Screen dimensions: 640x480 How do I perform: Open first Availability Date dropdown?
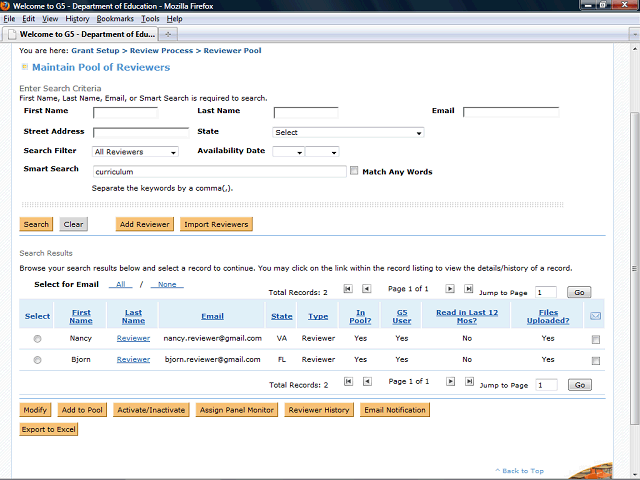click(287, 152)
